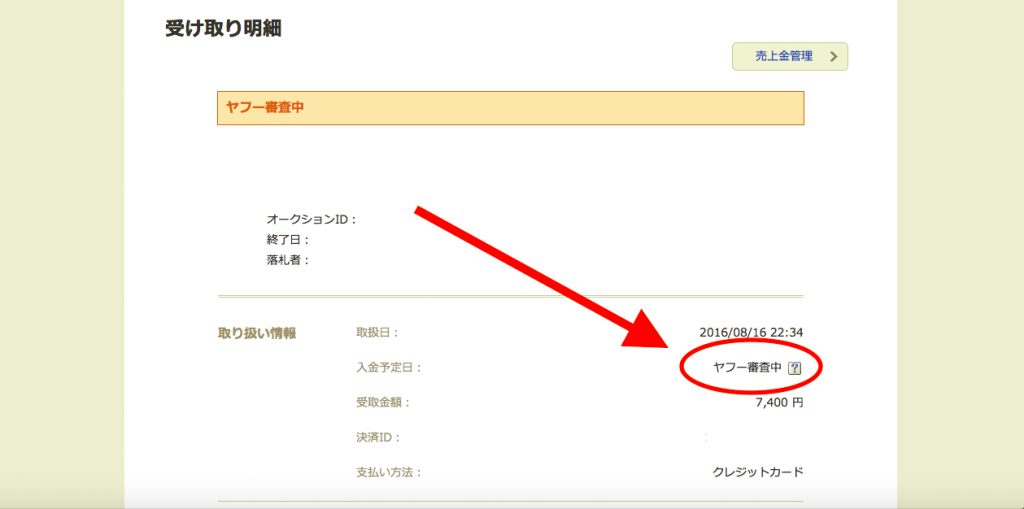Click the クレジットカード payment method value

[757, 472]
